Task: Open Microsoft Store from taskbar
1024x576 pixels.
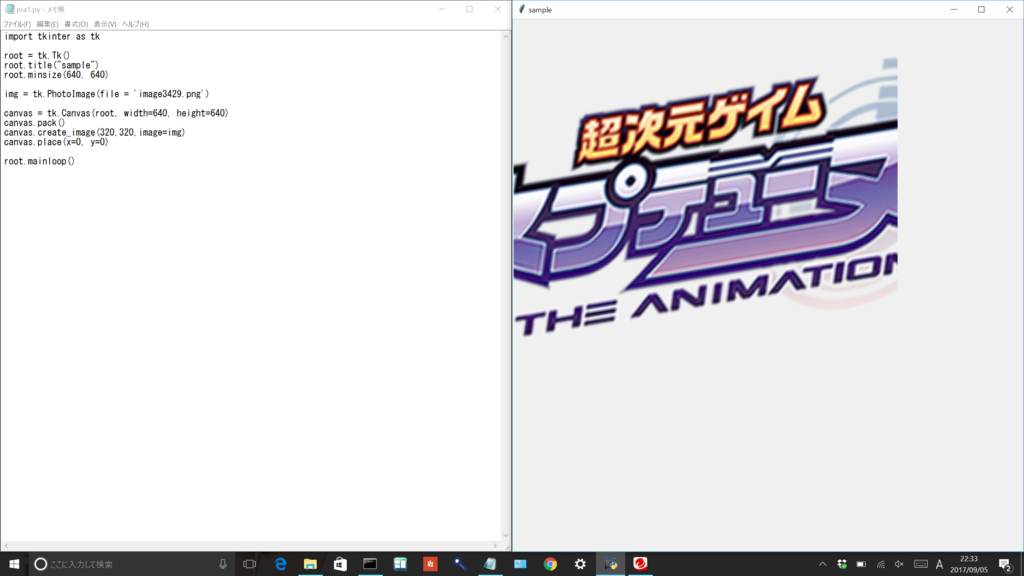Action: point(340,564)
